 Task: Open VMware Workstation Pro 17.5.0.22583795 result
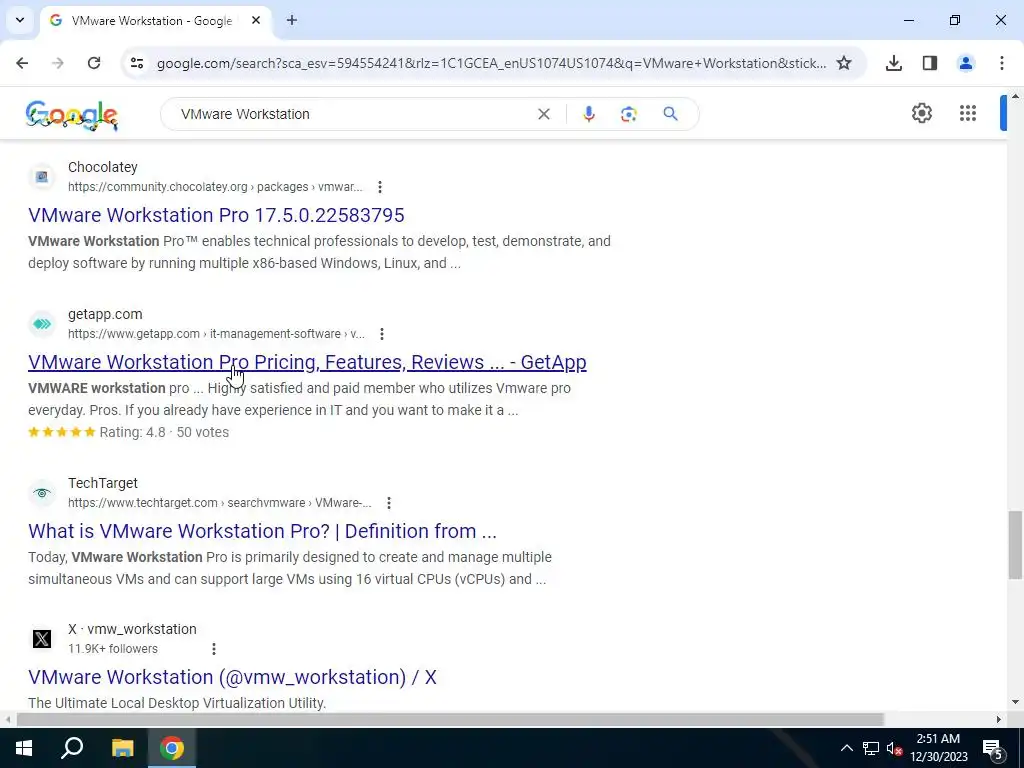click(216, 215)
